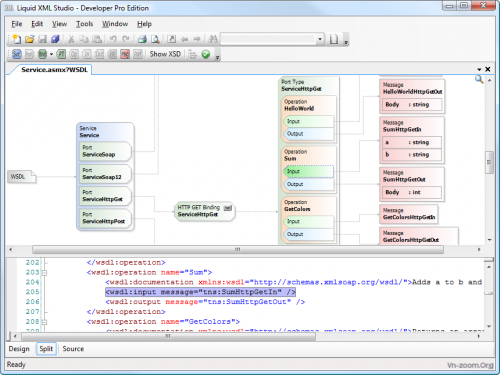Click the Save All icon
Viewport: 500px width, 375px height.
coord(55,39)
